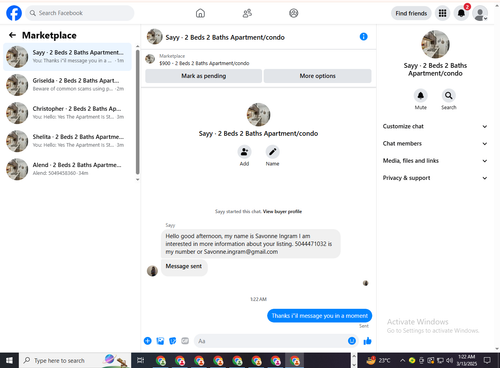Image resolution: width=500 pixels, height=368 pixels.
Task: Click the centered Sayy listing avatar
Action: (258, 114)
